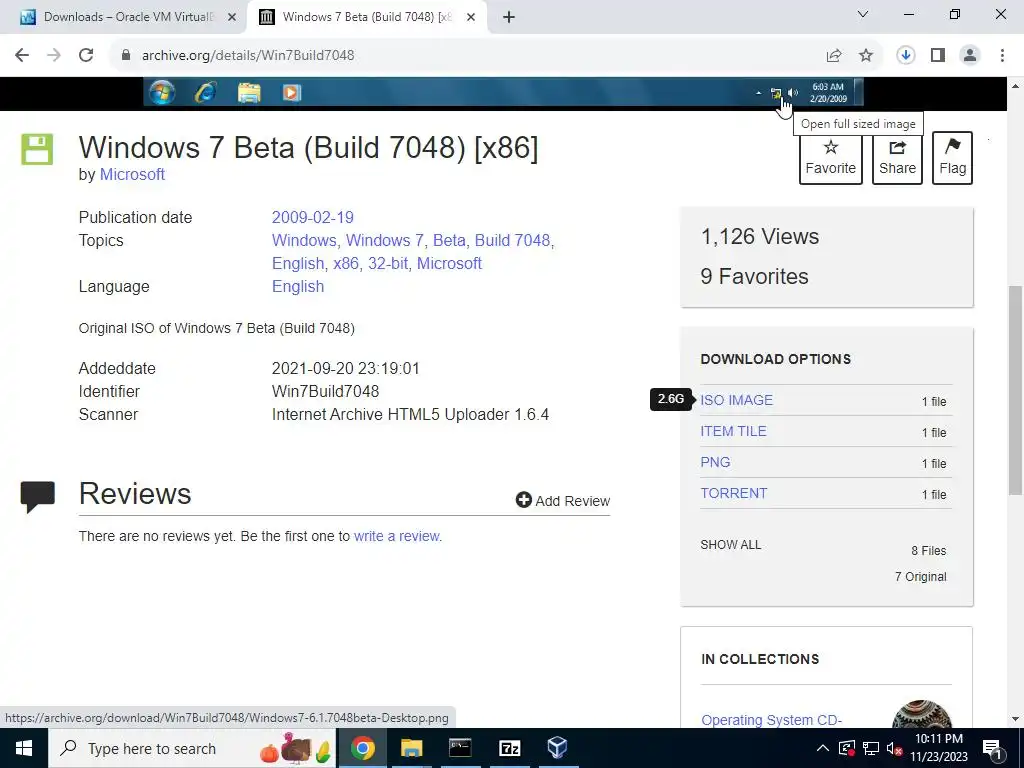This screenshot has width=1024, height=768.
Task: Click the Favorite button
Action: 831,158
